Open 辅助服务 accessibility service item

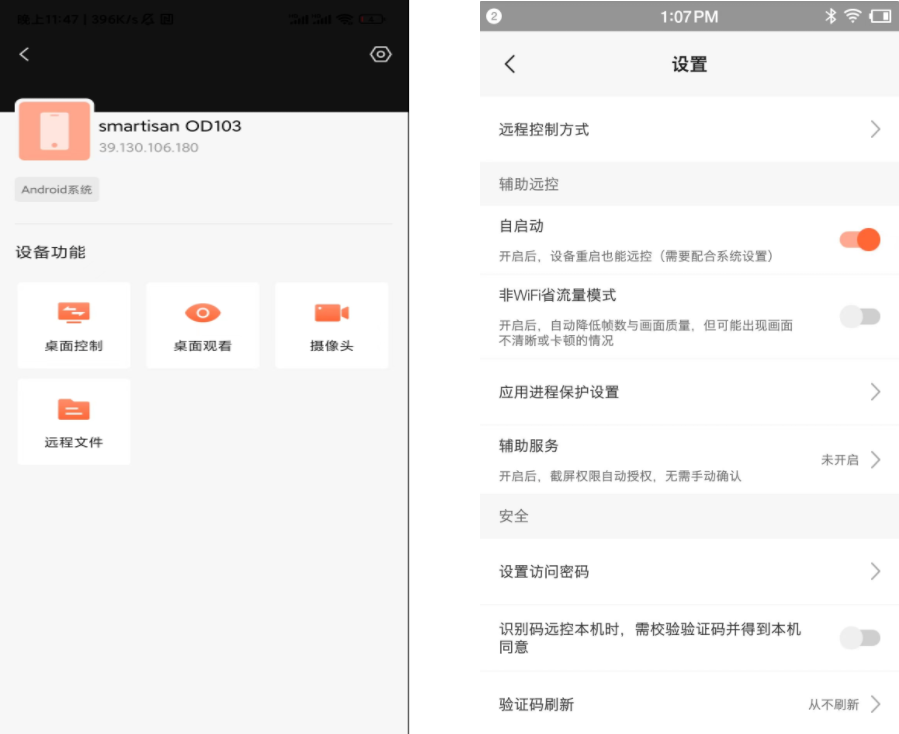(689, 460)
